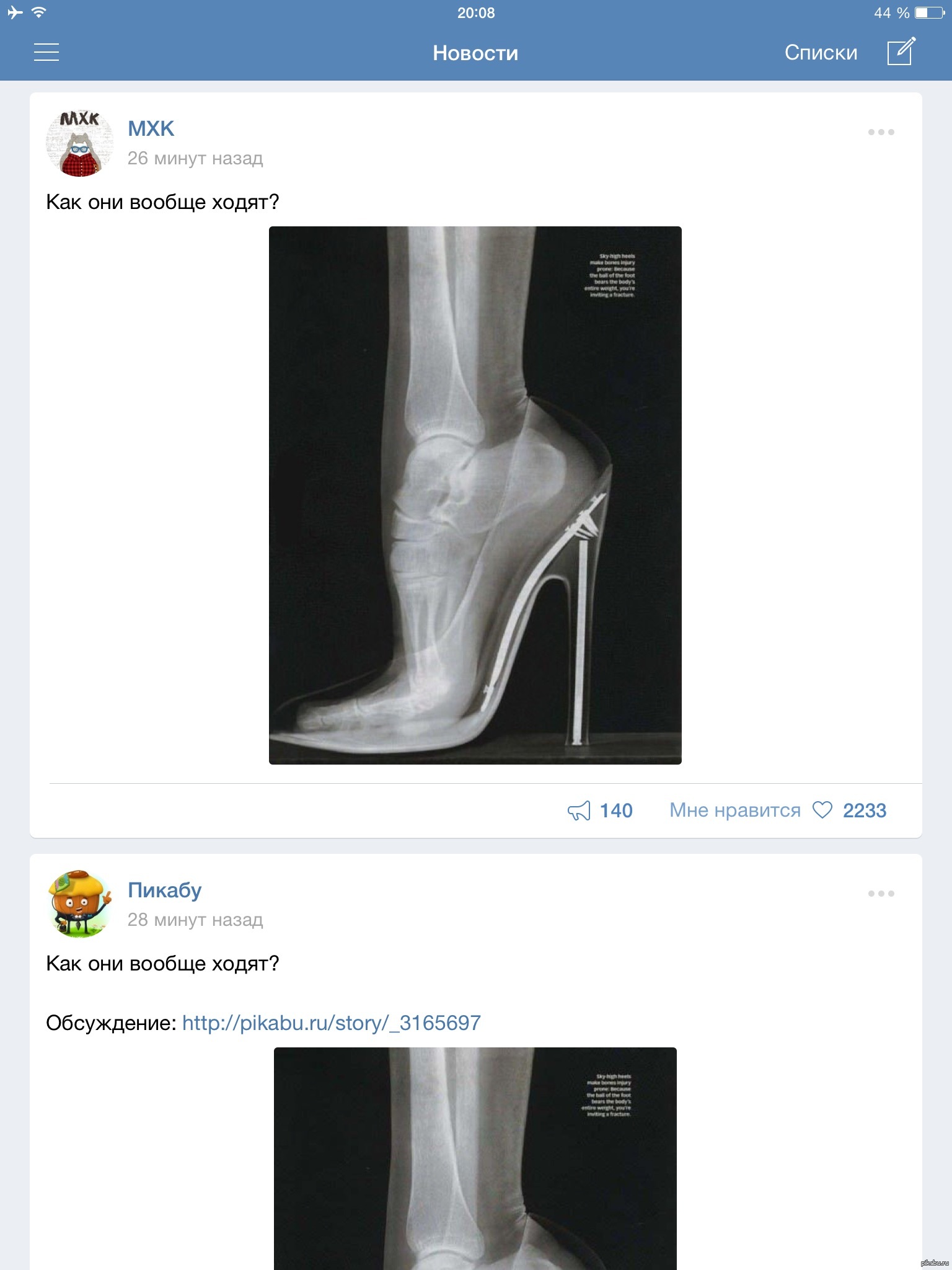Open the Списки lists selector

[x=821, y=53]
